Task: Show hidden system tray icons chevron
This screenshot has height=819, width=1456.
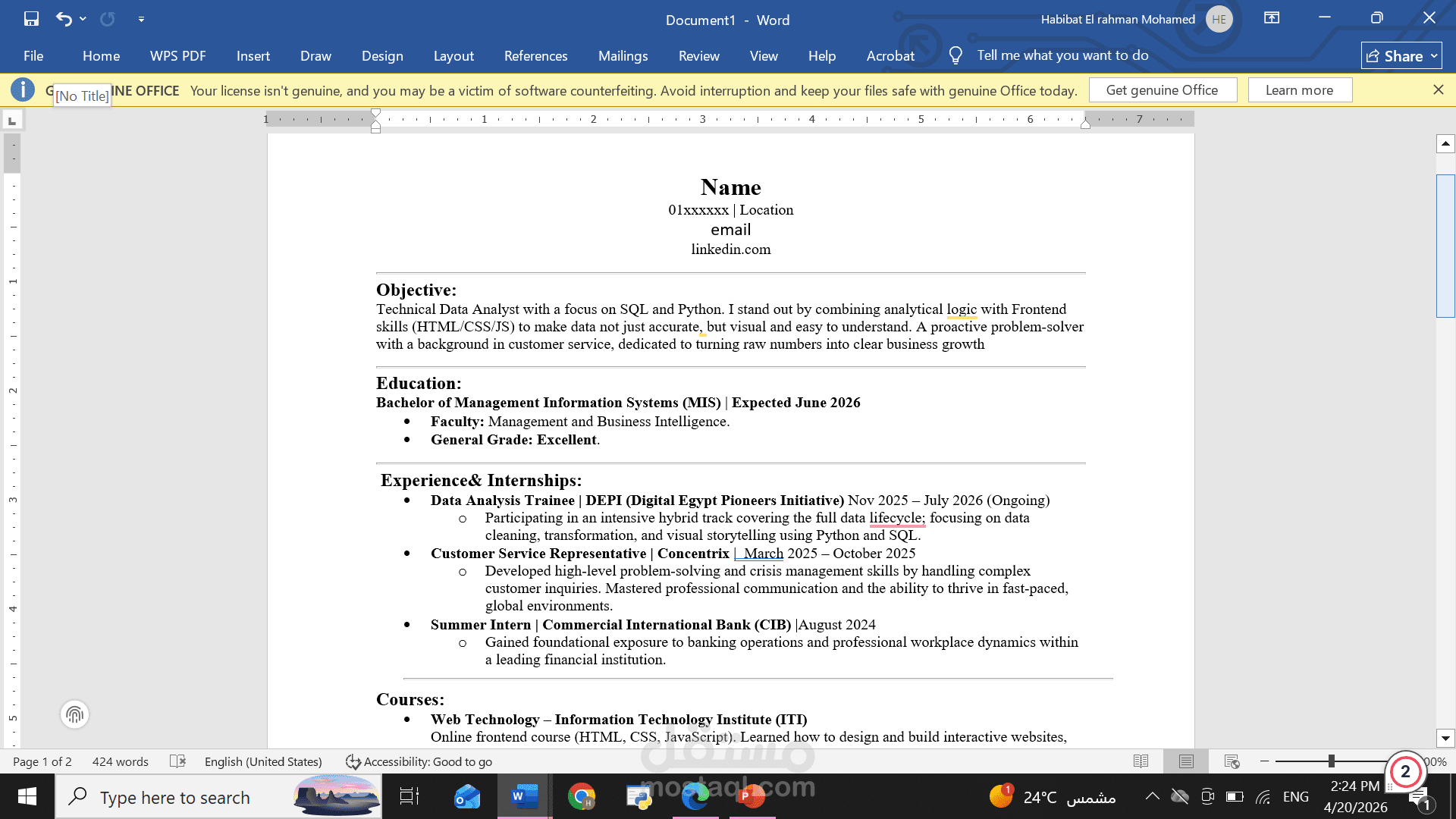Action: click(1152, 796)
